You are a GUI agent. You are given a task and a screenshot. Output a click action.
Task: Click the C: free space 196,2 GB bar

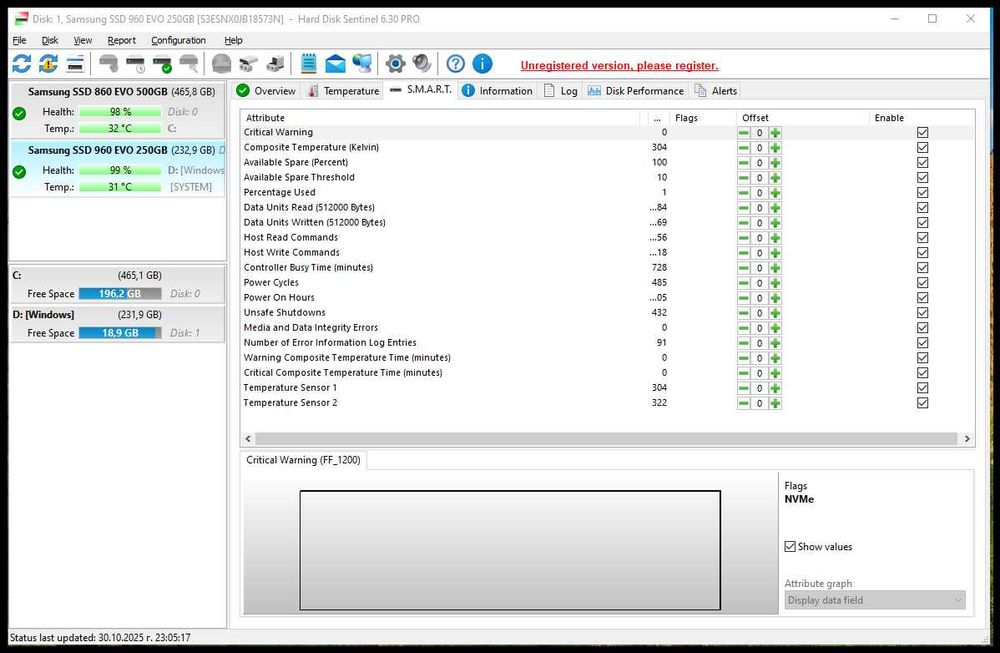point(120,294)
